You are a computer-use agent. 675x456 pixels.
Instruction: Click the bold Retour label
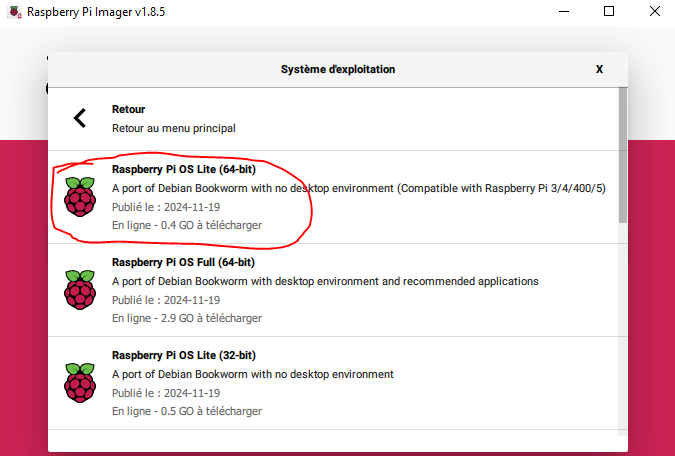coord(128,109)
